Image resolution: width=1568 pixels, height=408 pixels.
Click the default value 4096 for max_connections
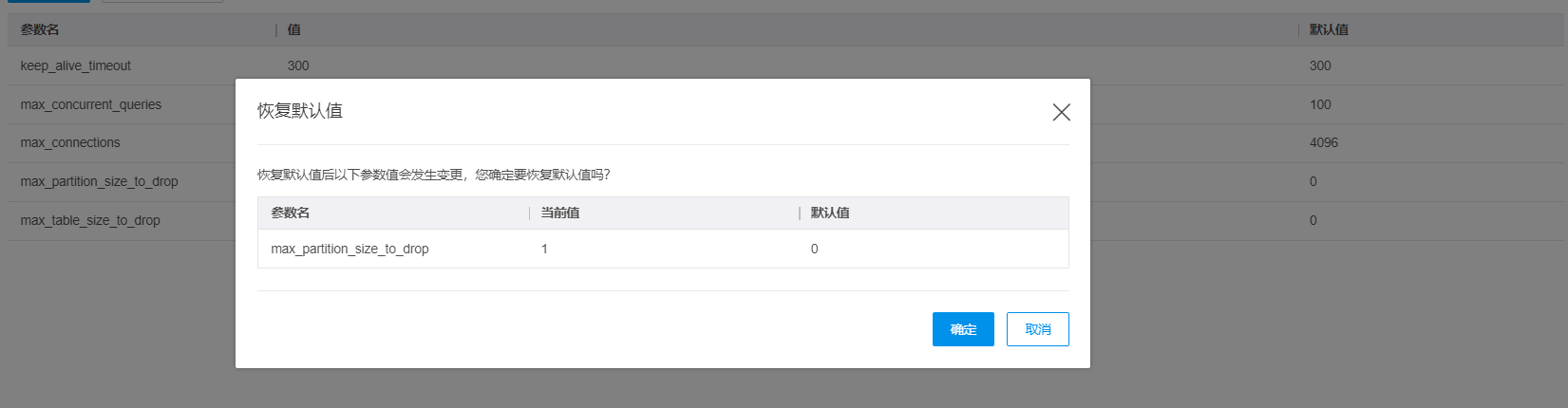pos(1323,142)
